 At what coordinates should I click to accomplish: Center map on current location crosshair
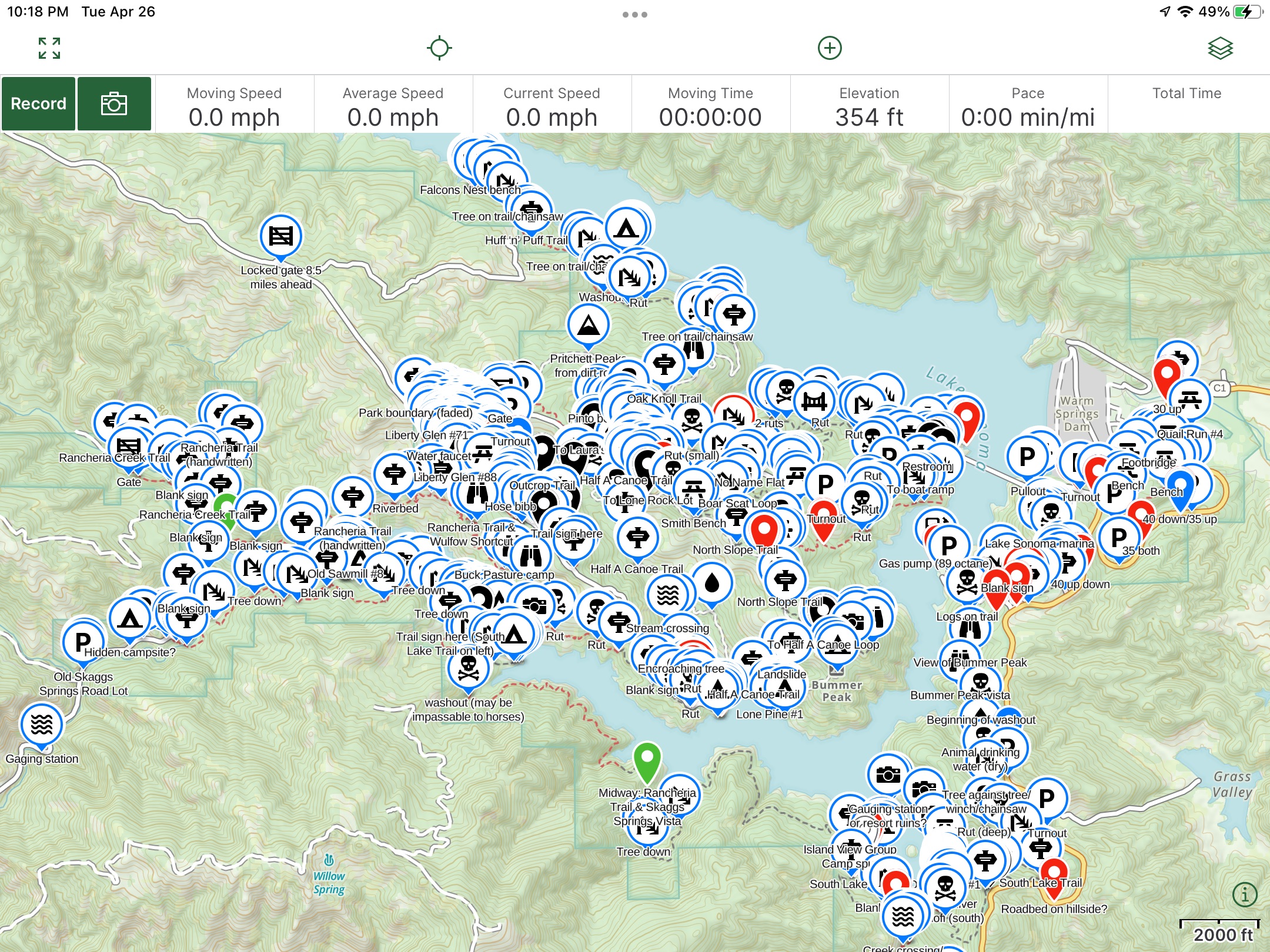tap(439, 48)
